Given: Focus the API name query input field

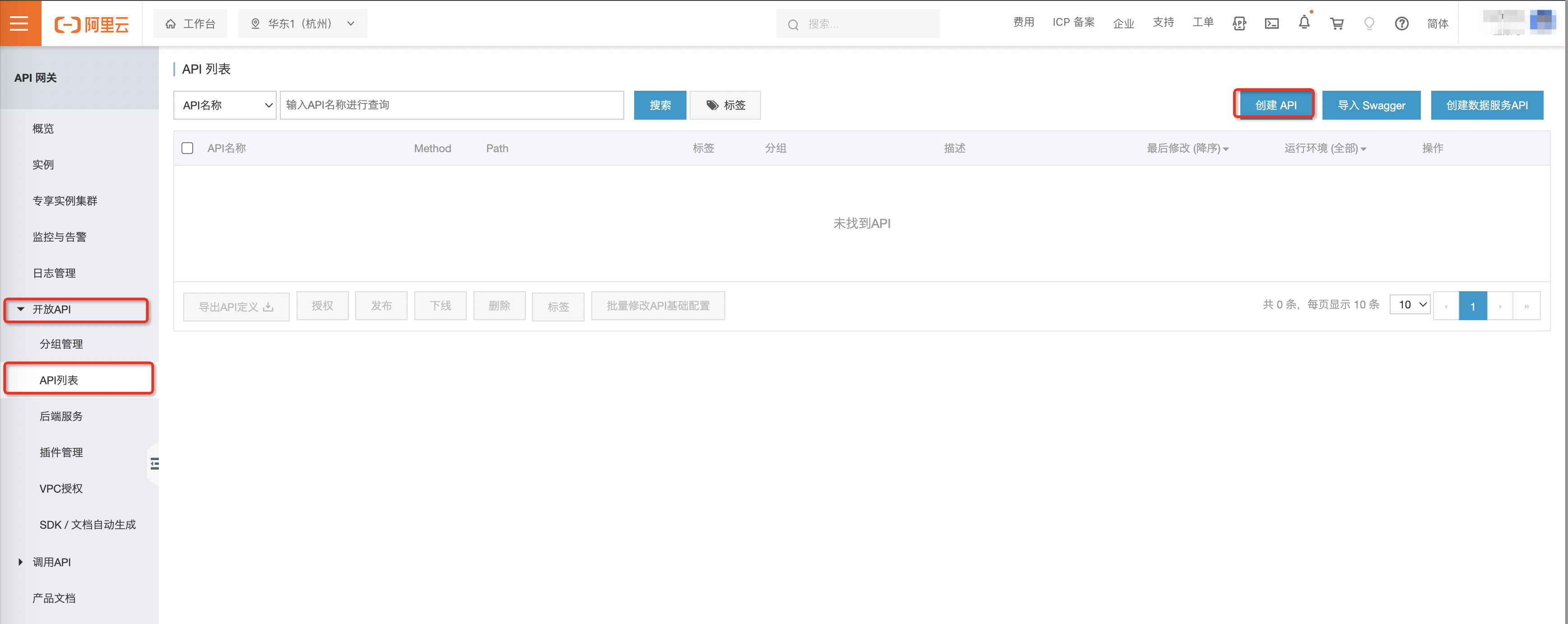Looking at the screenshot, I should click(451, 105).
